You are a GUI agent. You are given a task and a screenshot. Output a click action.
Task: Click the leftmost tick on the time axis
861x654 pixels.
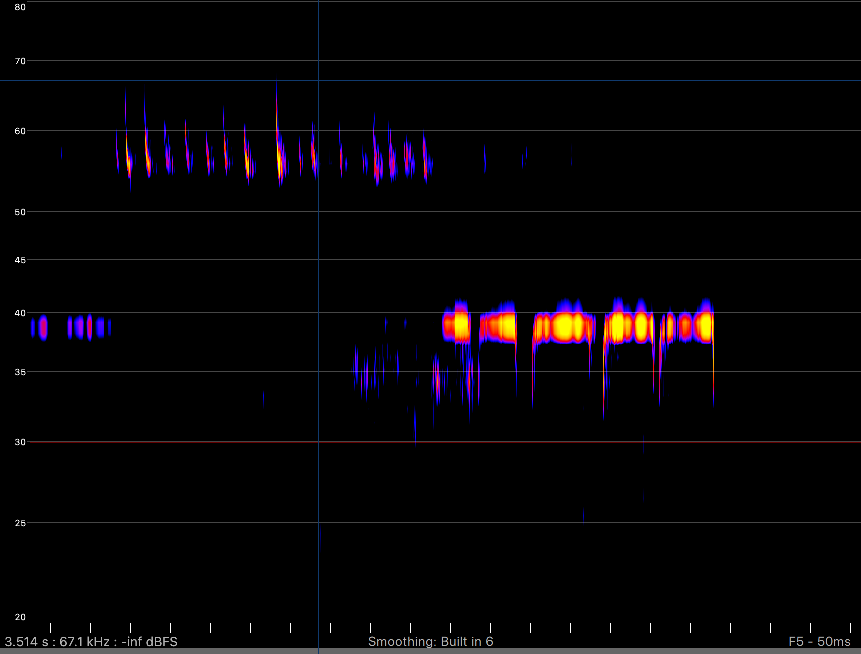click(x=50, y=627)
